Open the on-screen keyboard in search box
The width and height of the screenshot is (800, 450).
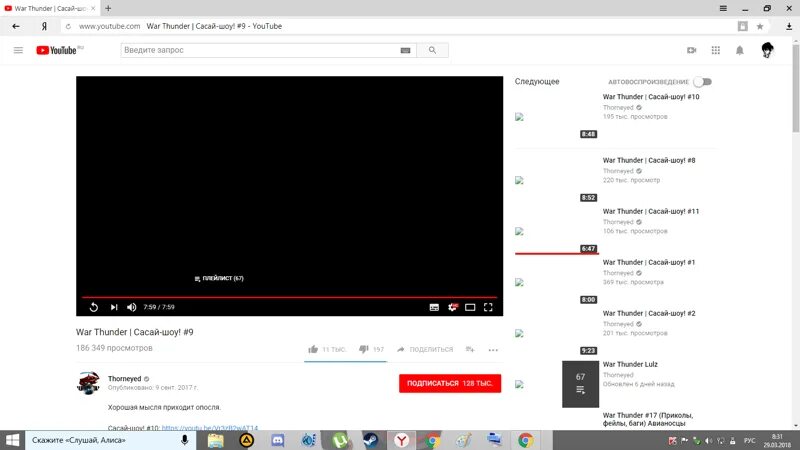tap(405, 50)
